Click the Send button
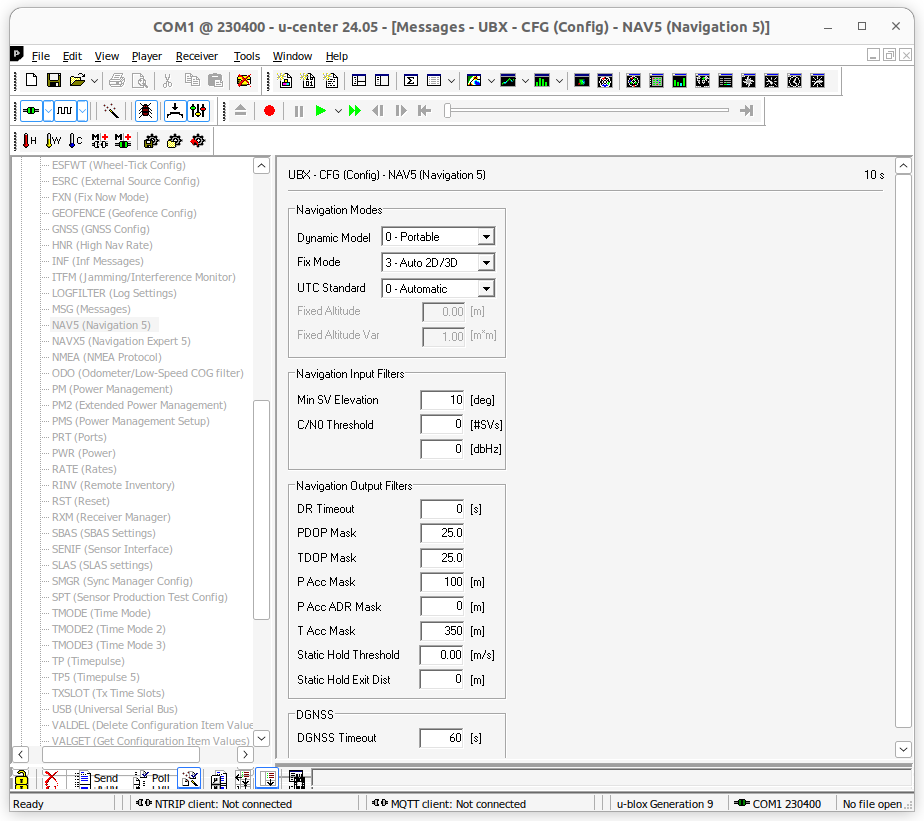The height and width of the screenshot is (821, 924). (x=97, y=779)
